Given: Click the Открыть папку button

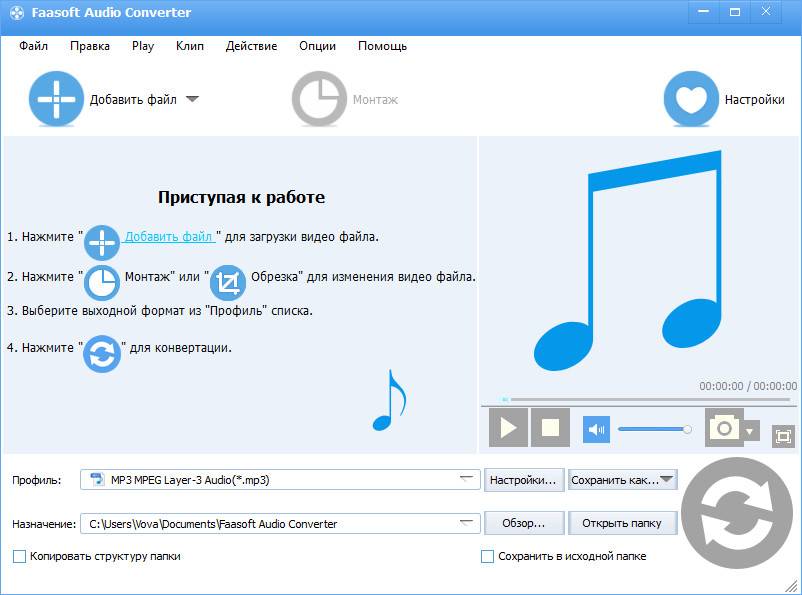Looking at the screenshot, I should (x=622, y=523).
